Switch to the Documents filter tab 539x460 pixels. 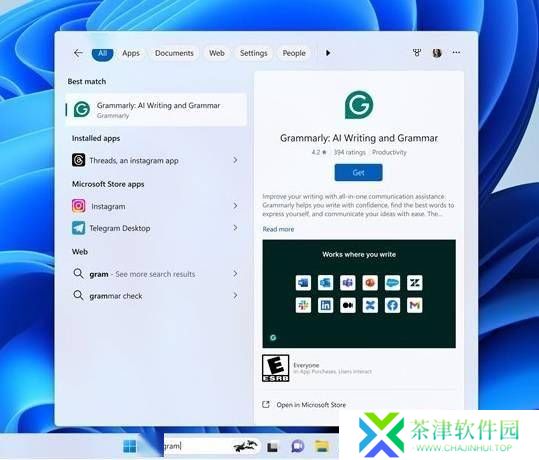click(x=174, y=53)
